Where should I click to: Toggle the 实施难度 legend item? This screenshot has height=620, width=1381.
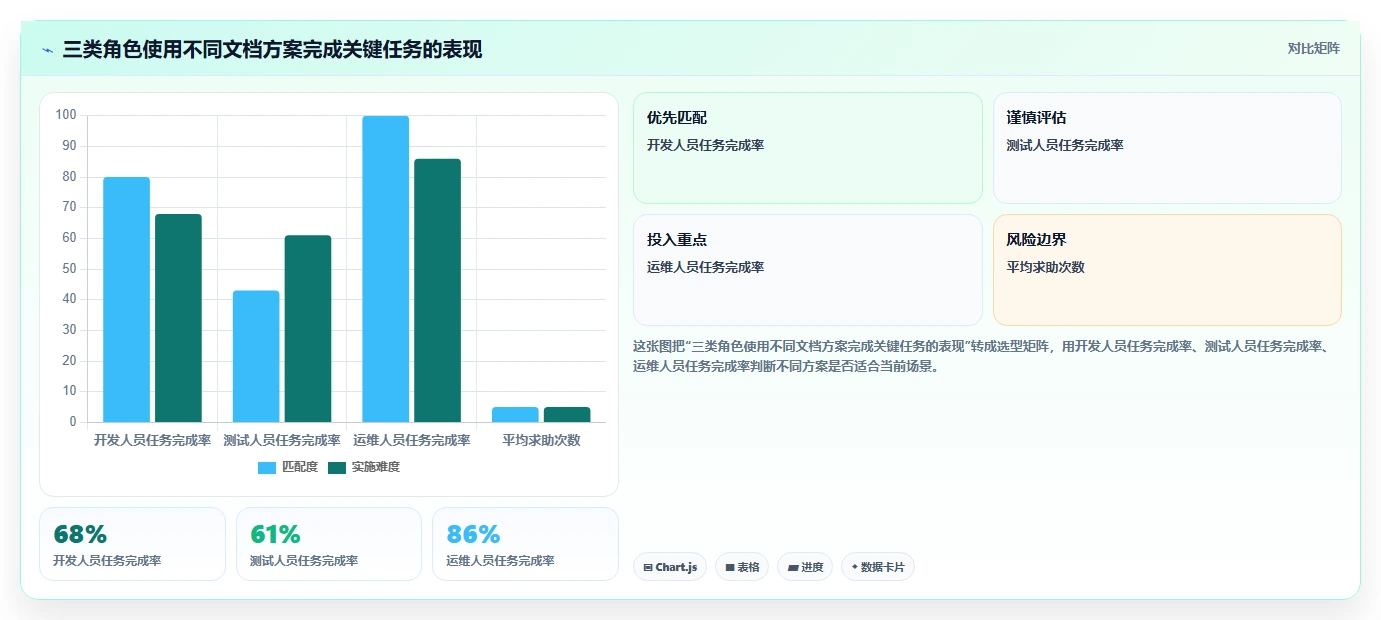coord(364,467)
